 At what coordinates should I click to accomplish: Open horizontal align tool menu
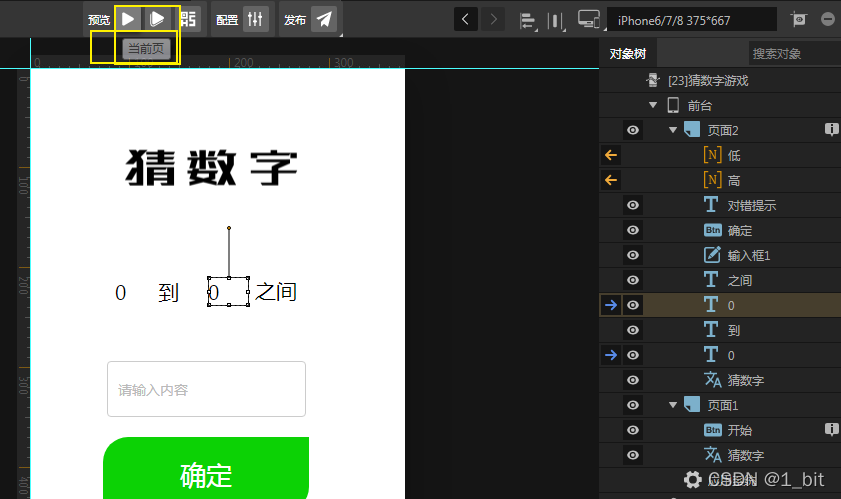528,21
